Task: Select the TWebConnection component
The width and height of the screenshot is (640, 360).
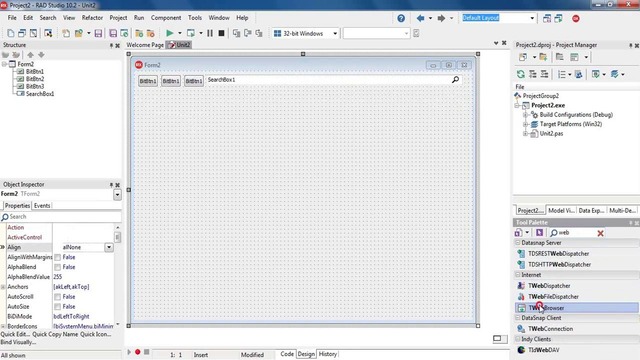Action: [x=550, y=329]
